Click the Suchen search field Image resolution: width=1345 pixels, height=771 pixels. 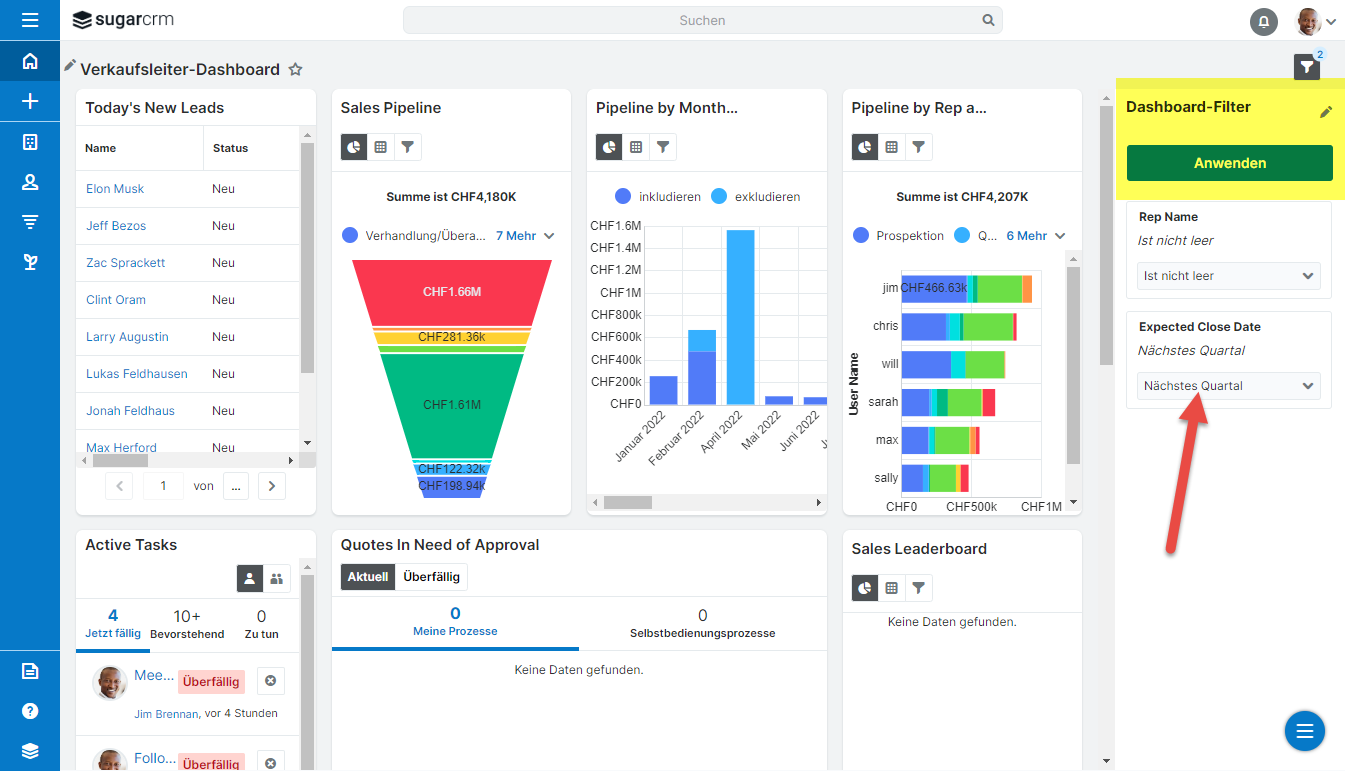click(x=702, y=20)
